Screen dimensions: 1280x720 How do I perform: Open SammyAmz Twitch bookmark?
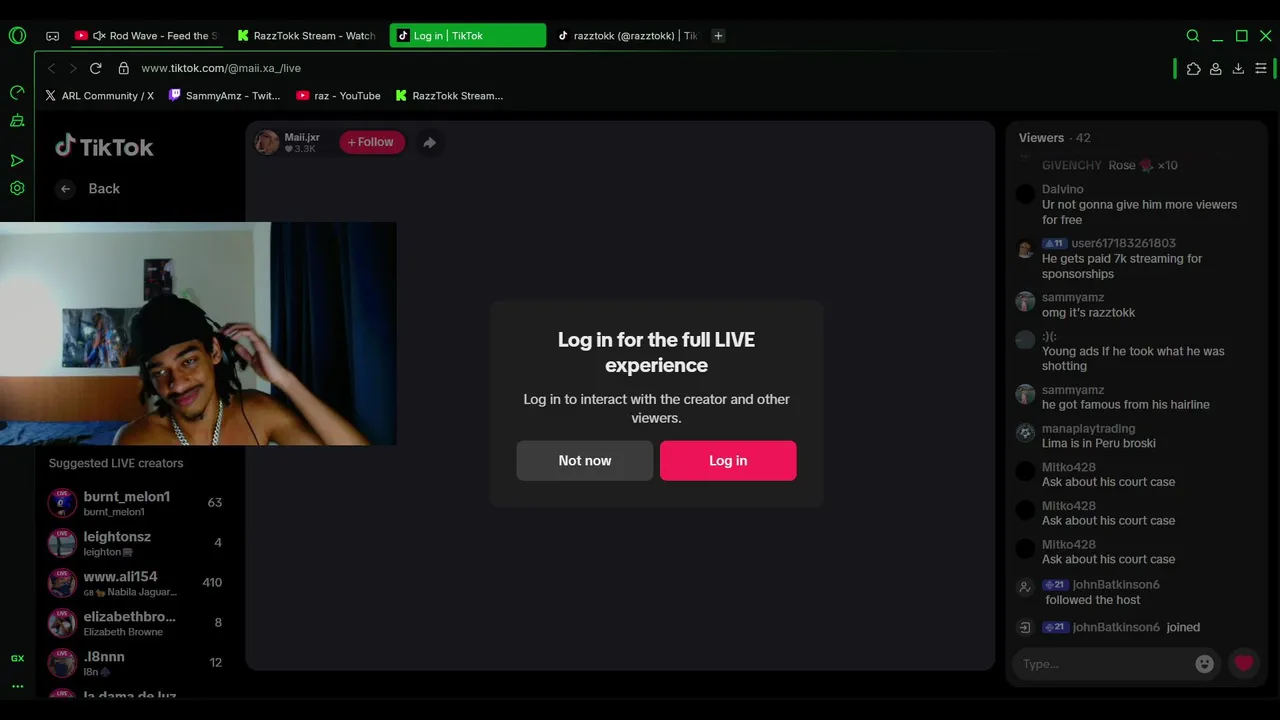pyautogui.click(x=224, y=96)
